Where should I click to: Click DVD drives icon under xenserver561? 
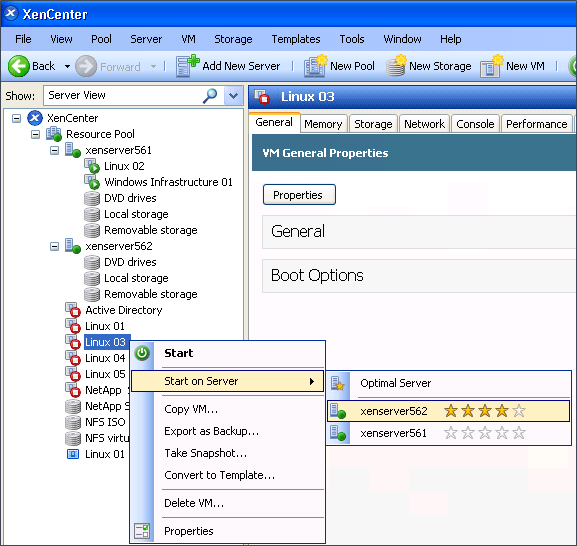pos(92,198)
